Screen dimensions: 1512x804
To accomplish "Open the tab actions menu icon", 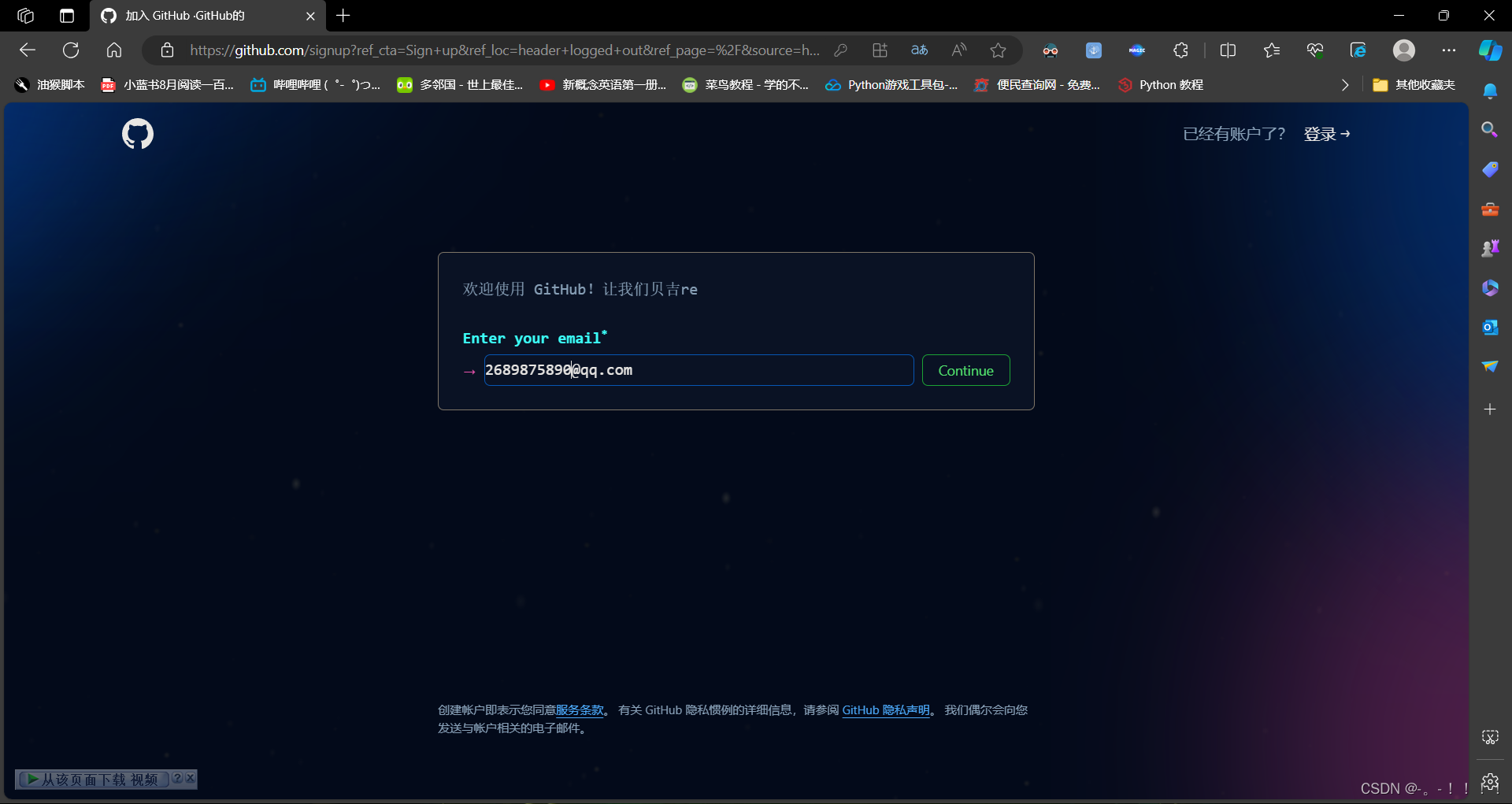I will pos(67,16).
